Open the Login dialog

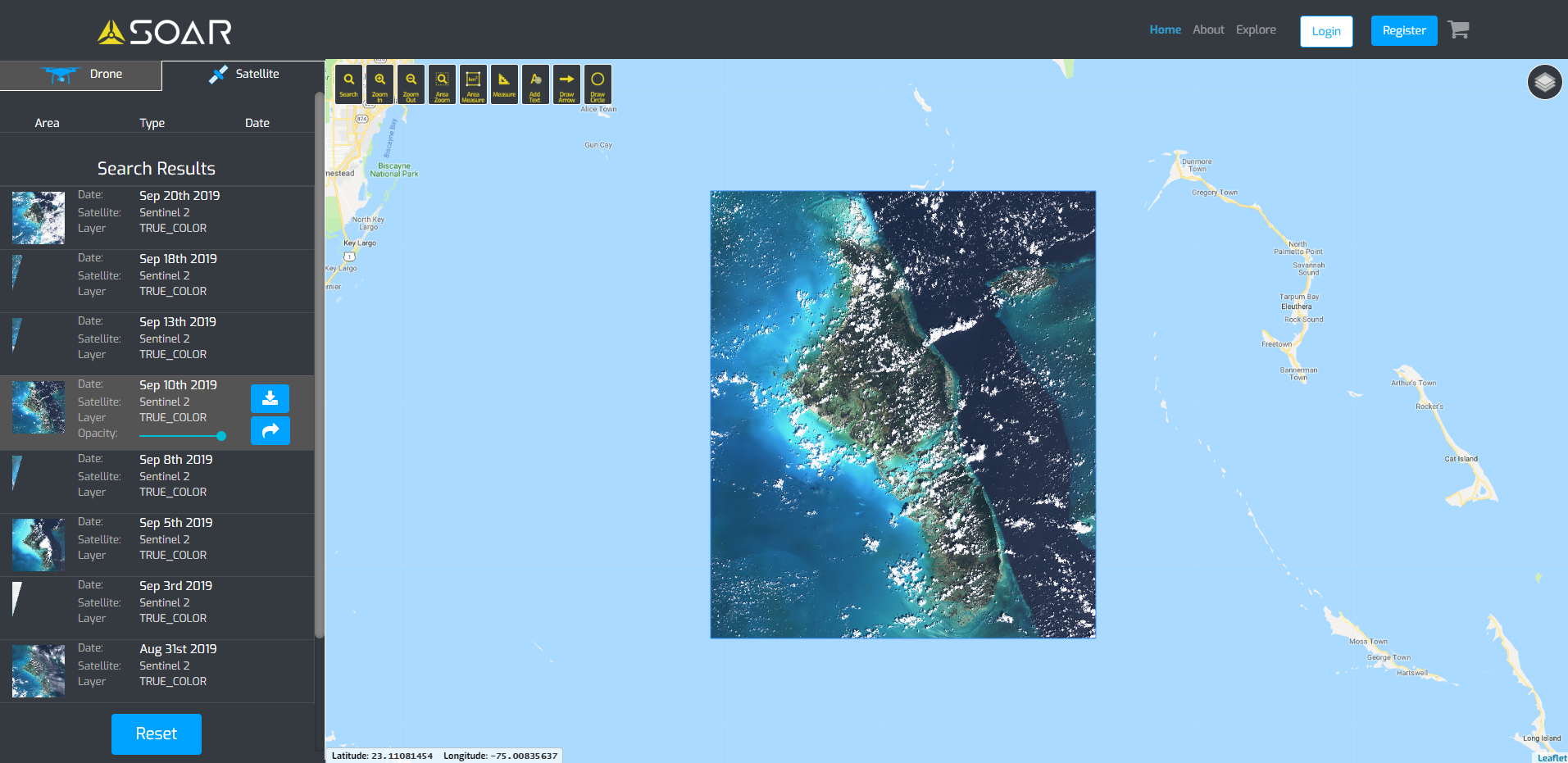tap(1325, 31)
